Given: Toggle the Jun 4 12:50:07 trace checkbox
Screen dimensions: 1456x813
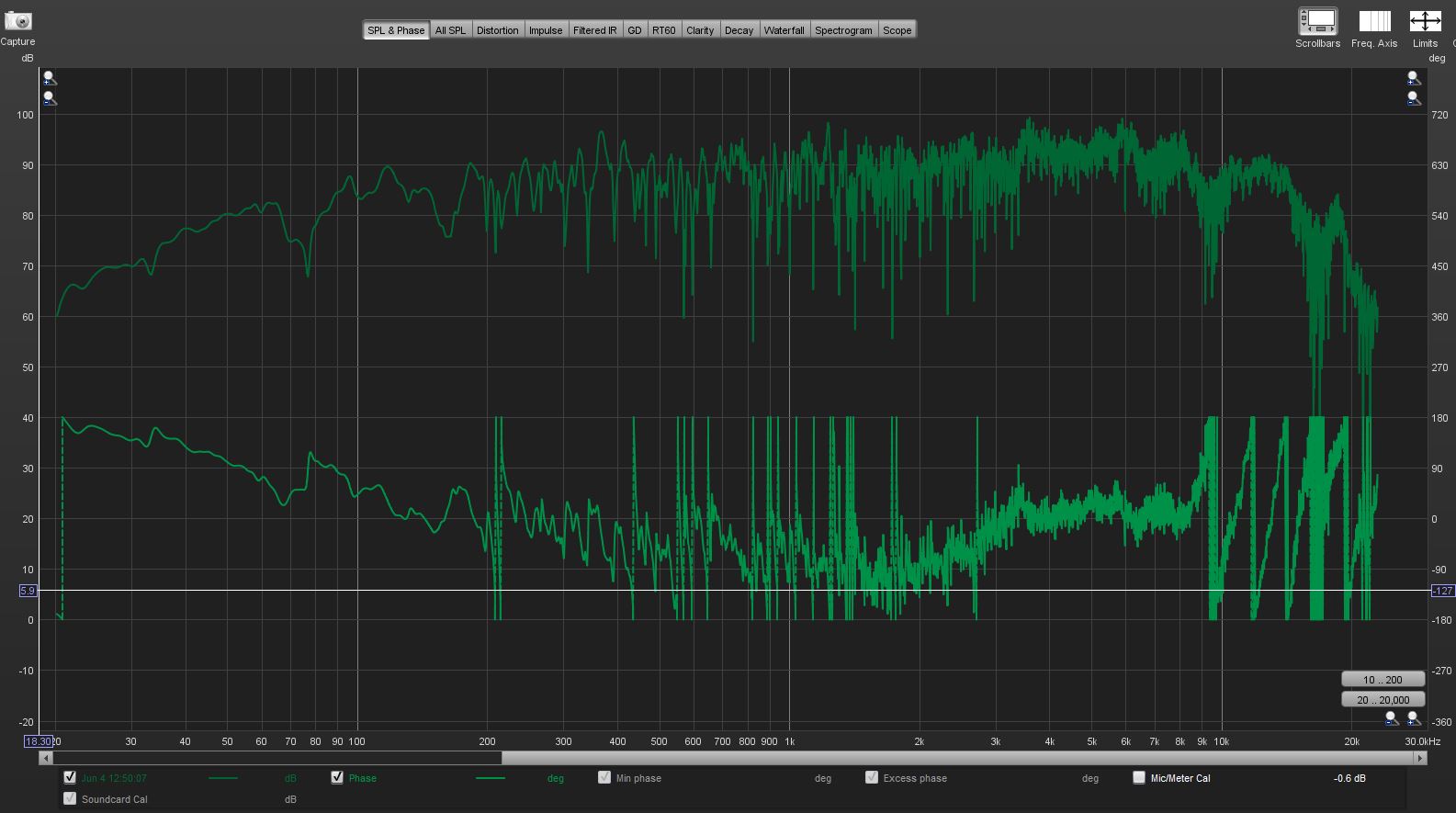Looking at the screenshot, I should [70, 777].
